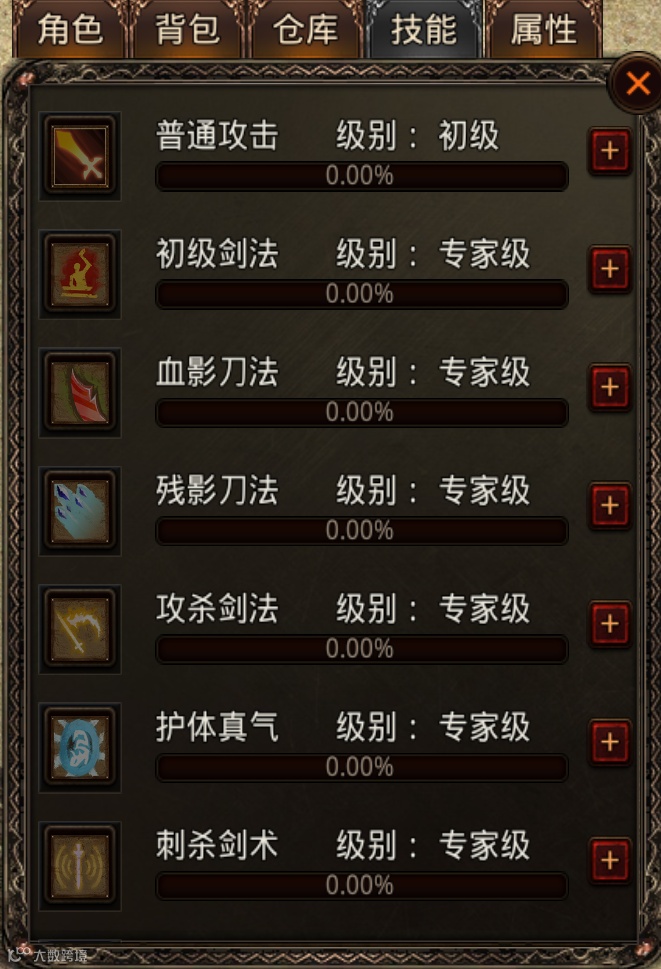The width and height of the screenshot is (661, 969).
Task: Open the 背包 tab
Action: [188, 29]
